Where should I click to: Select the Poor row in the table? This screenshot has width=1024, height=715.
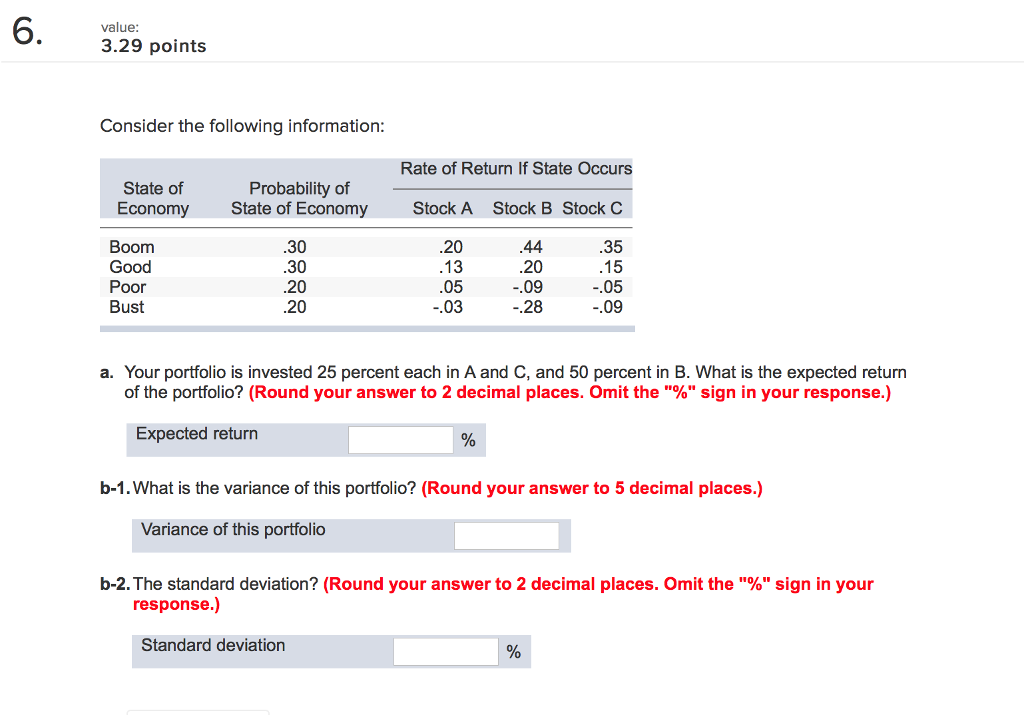[300, 286]
